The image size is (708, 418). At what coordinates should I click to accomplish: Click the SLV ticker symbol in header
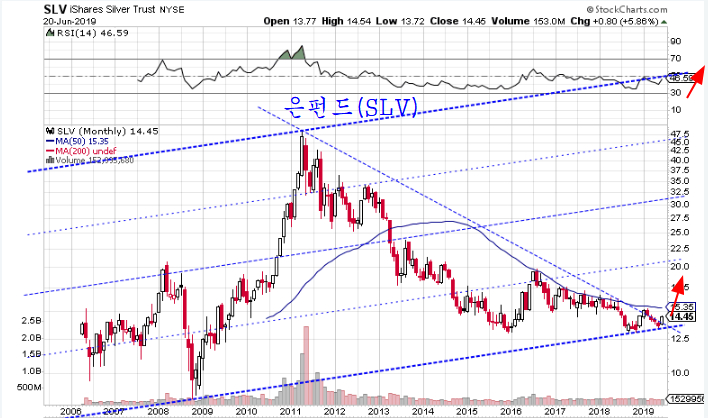tap(55, 9)
